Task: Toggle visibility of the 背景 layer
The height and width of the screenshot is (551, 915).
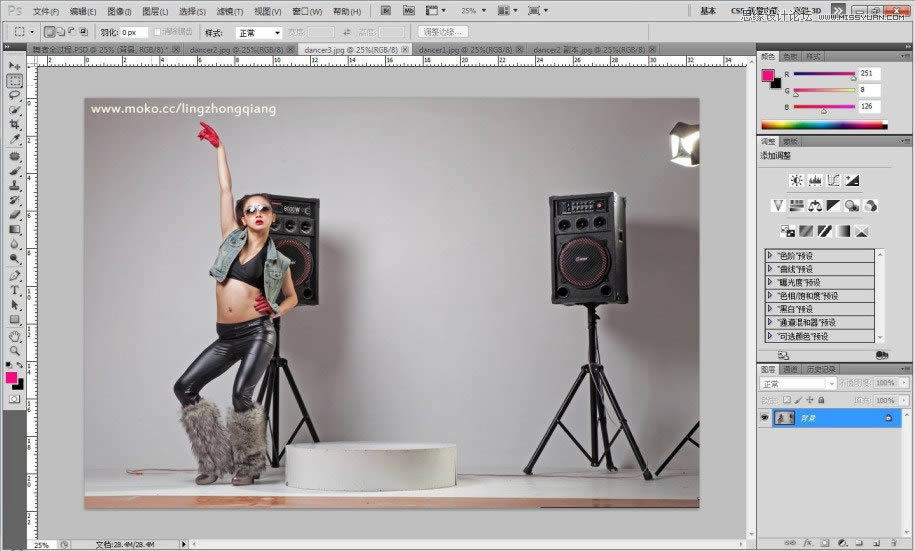Action: coord(765,418)
